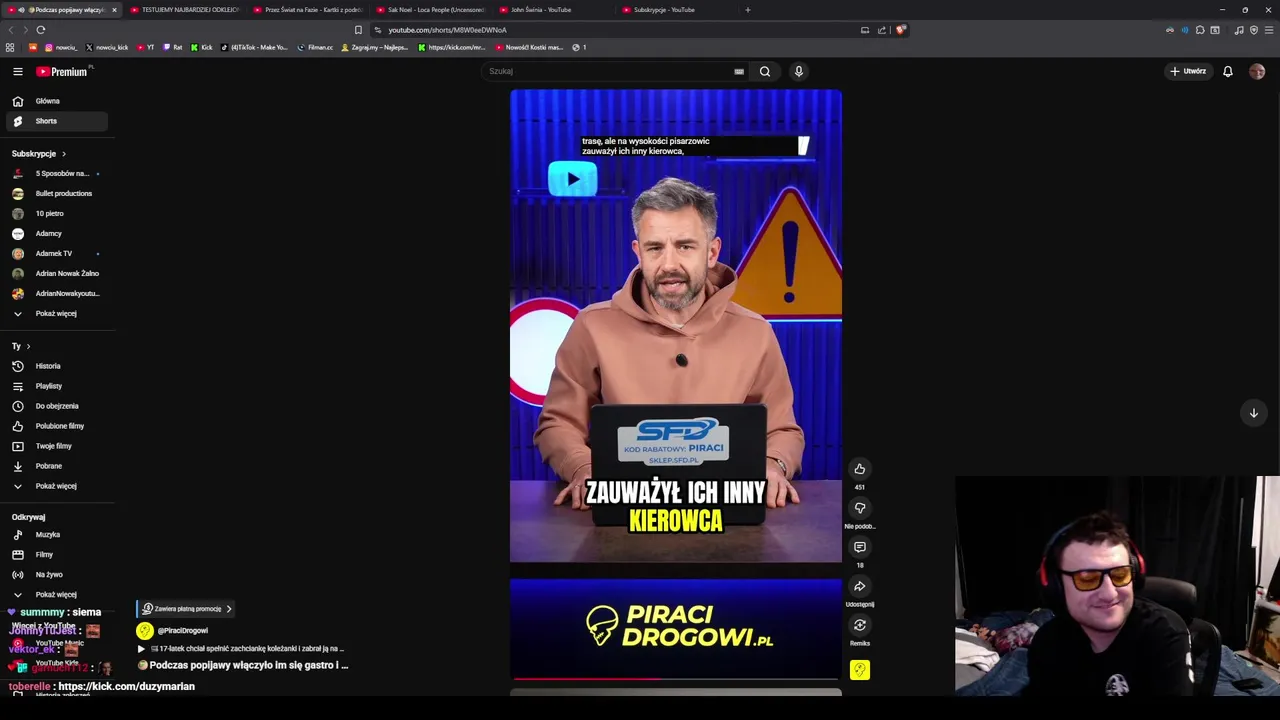
Task: Seek in the Short's red progress bar
Action: click(x=676, y=678)
